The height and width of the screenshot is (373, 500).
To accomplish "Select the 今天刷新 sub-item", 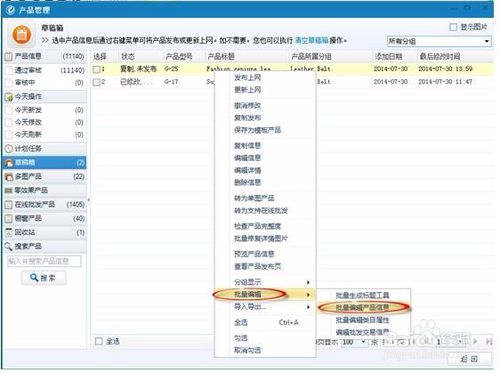I will point(45,135).
